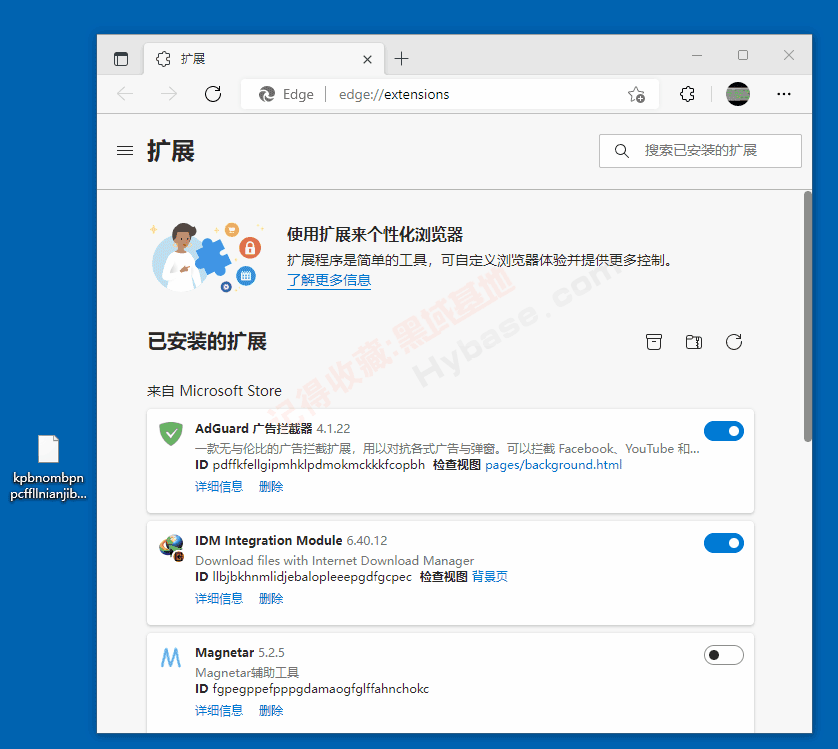This screenshot has width=838, height=749.
Task: Click the page vertical scrollbar thumb
Action: (808, 316)
